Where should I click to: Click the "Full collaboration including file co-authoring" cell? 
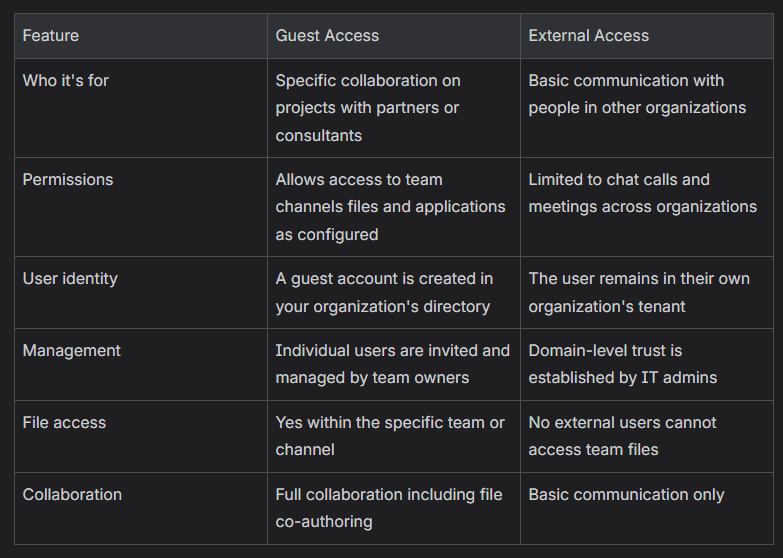(388, 508)
